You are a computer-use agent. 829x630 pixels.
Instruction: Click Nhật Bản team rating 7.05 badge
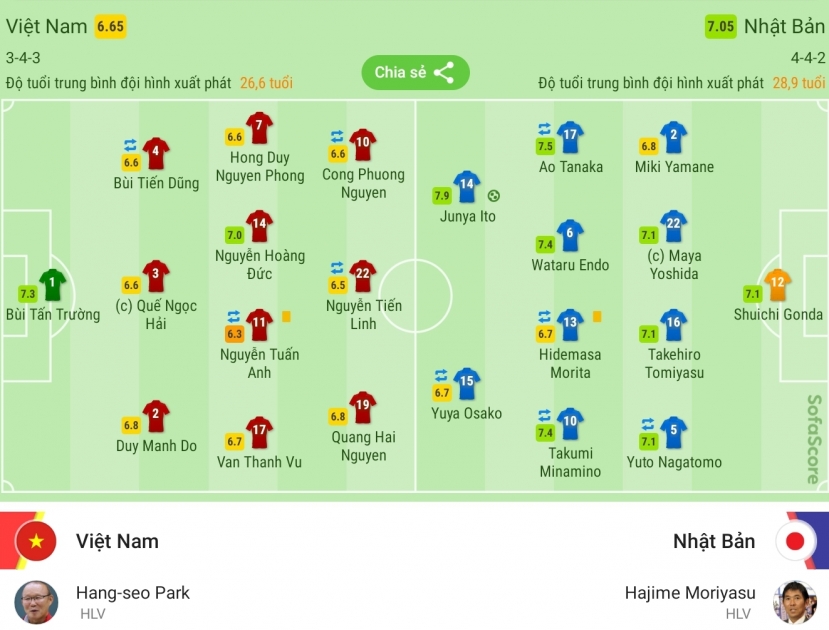(x=721, y=26)
